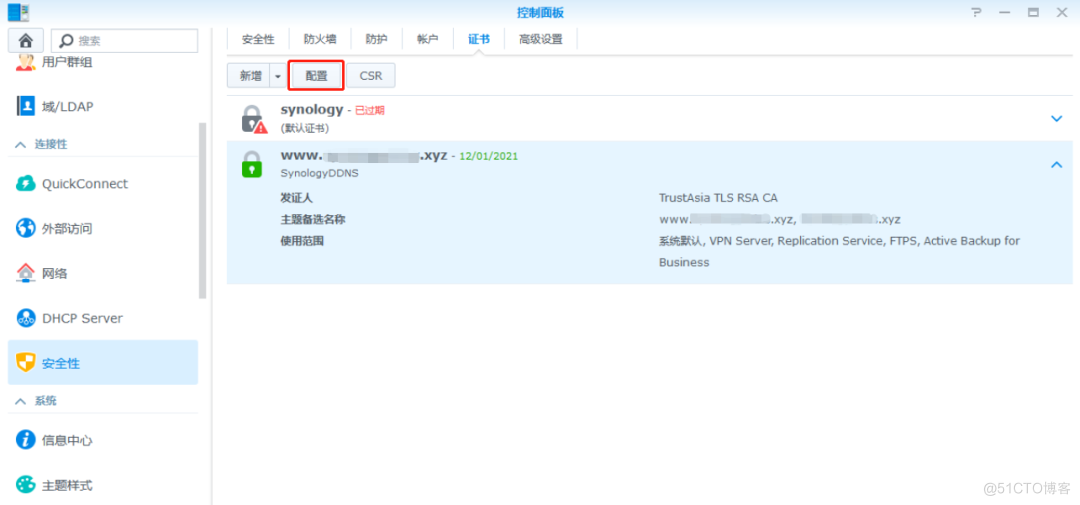Screen dimensions: 1080x505
Task: Click the CSR button
Action: [371, 76]
